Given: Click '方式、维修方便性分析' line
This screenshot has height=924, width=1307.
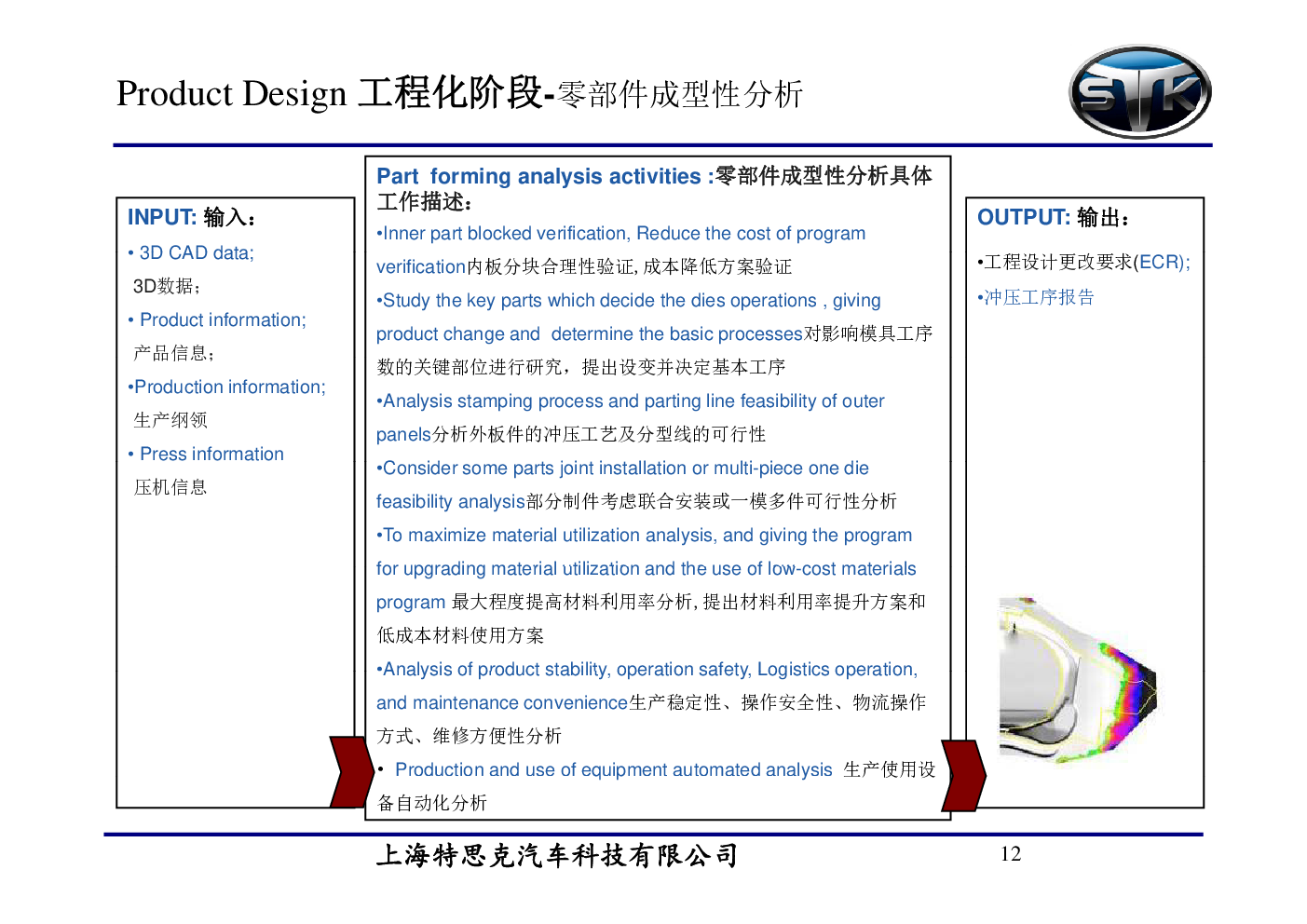Looking at the screenshot, I should pyautogui.click(x=469, y=737).
